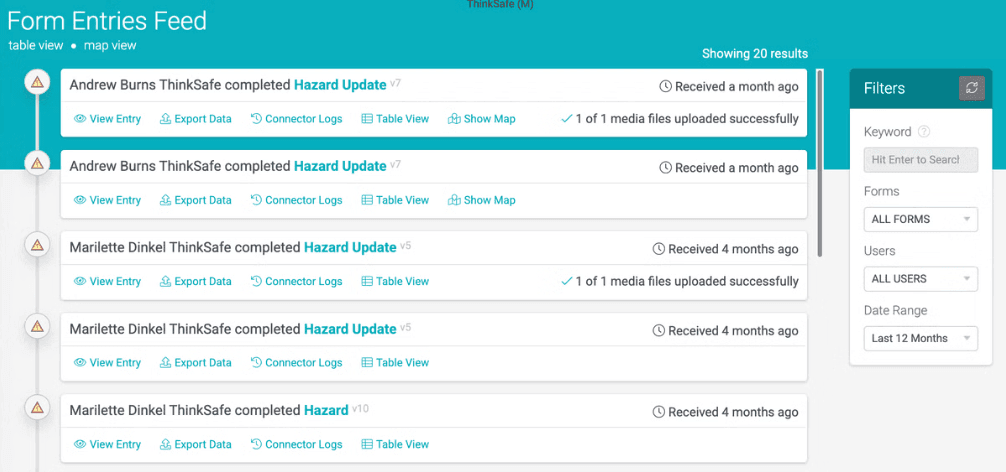The width and height of the screenshot is (1006, 472).
Task: Click the warning icon beside the first entry
Action: (37, 82)
